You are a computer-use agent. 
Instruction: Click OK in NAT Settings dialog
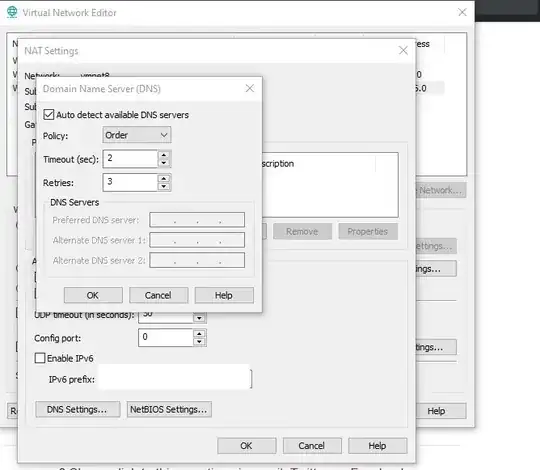(247, 446)
